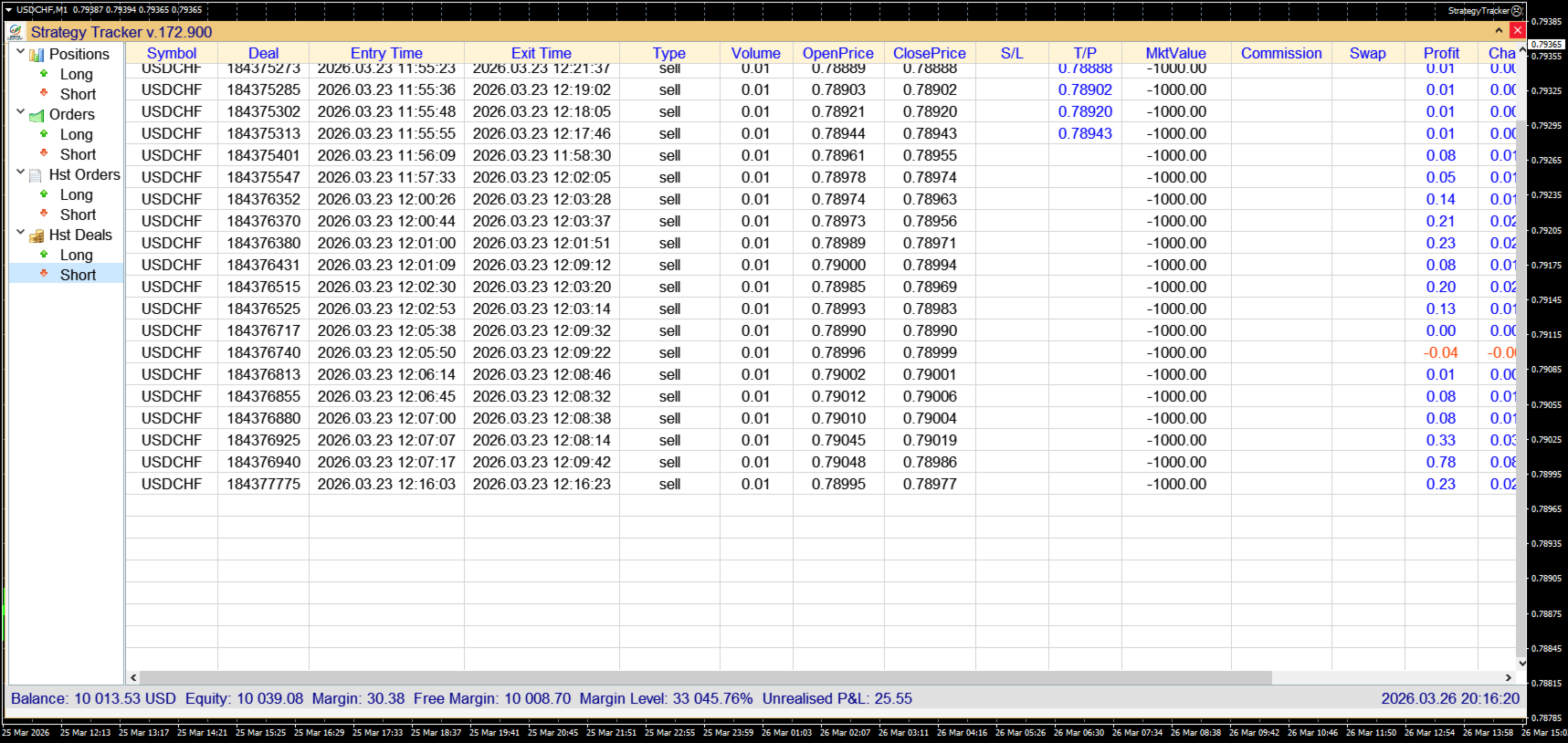1568x743 pixels.
Task: Click the Strategy Tracker logo icon
Action: pos(16,32)
